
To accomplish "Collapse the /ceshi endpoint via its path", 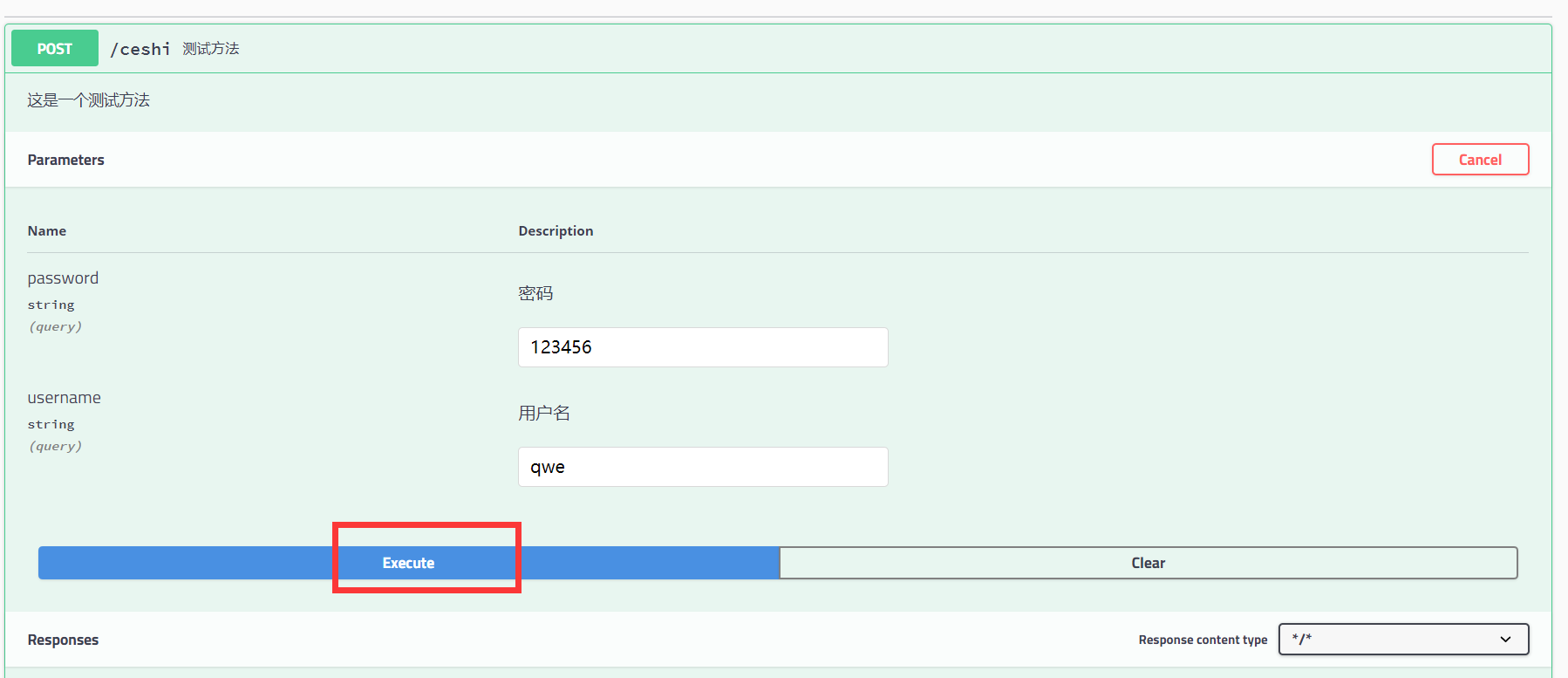I will coord(140,49).
